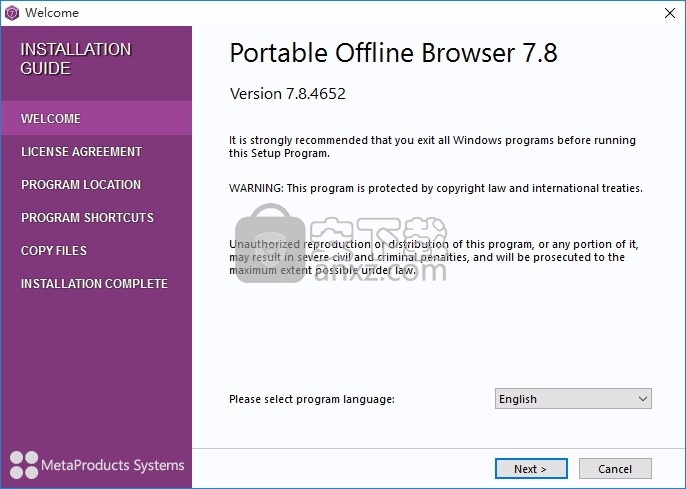This screenshot has width=686, height=489.
Task: Select WELCOME step in sidebar
Action: pyautogui.click(x=96, y=119)
